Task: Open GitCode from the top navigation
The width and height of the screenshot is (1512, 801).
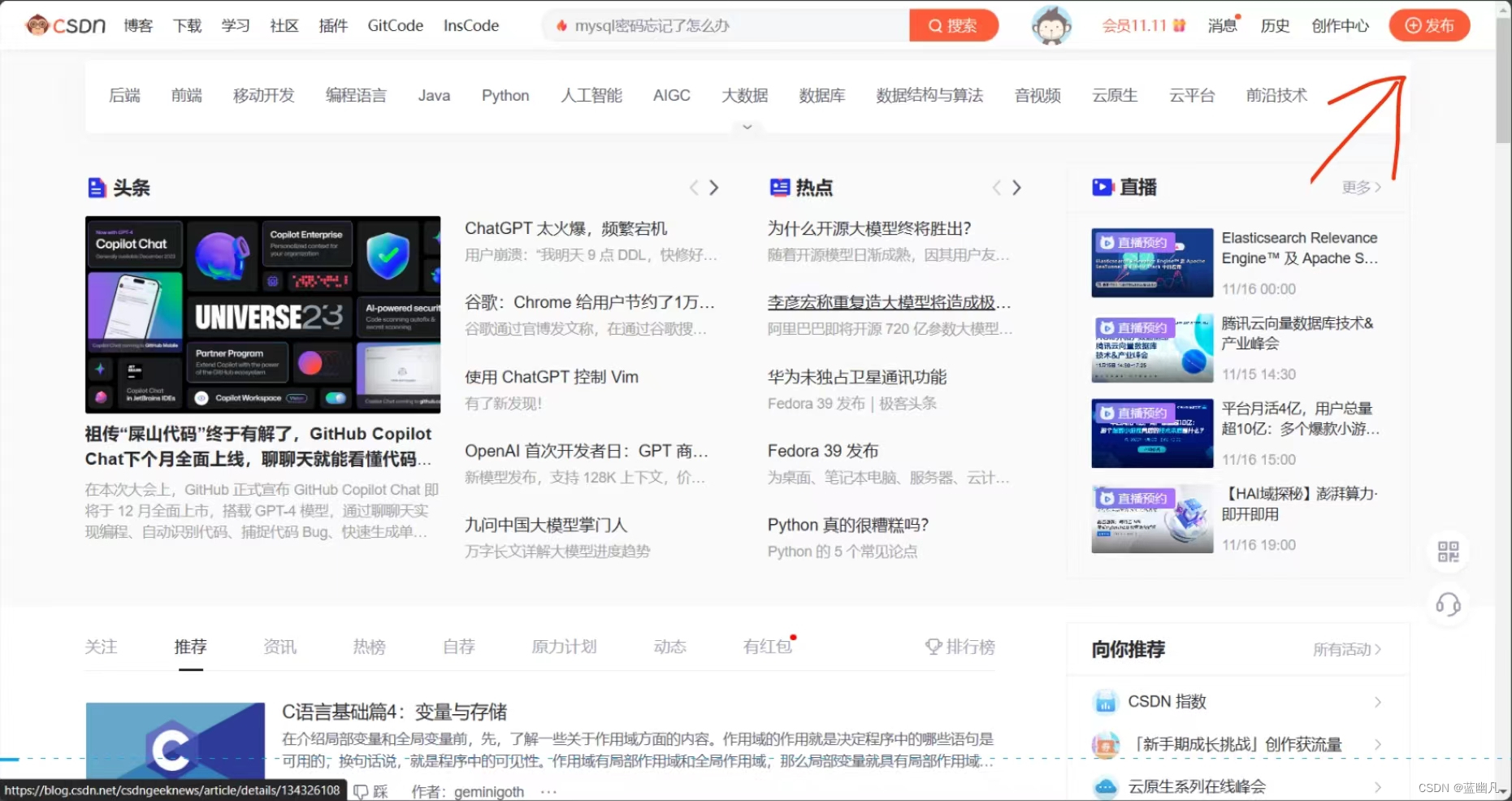Action: click(395, 25)
